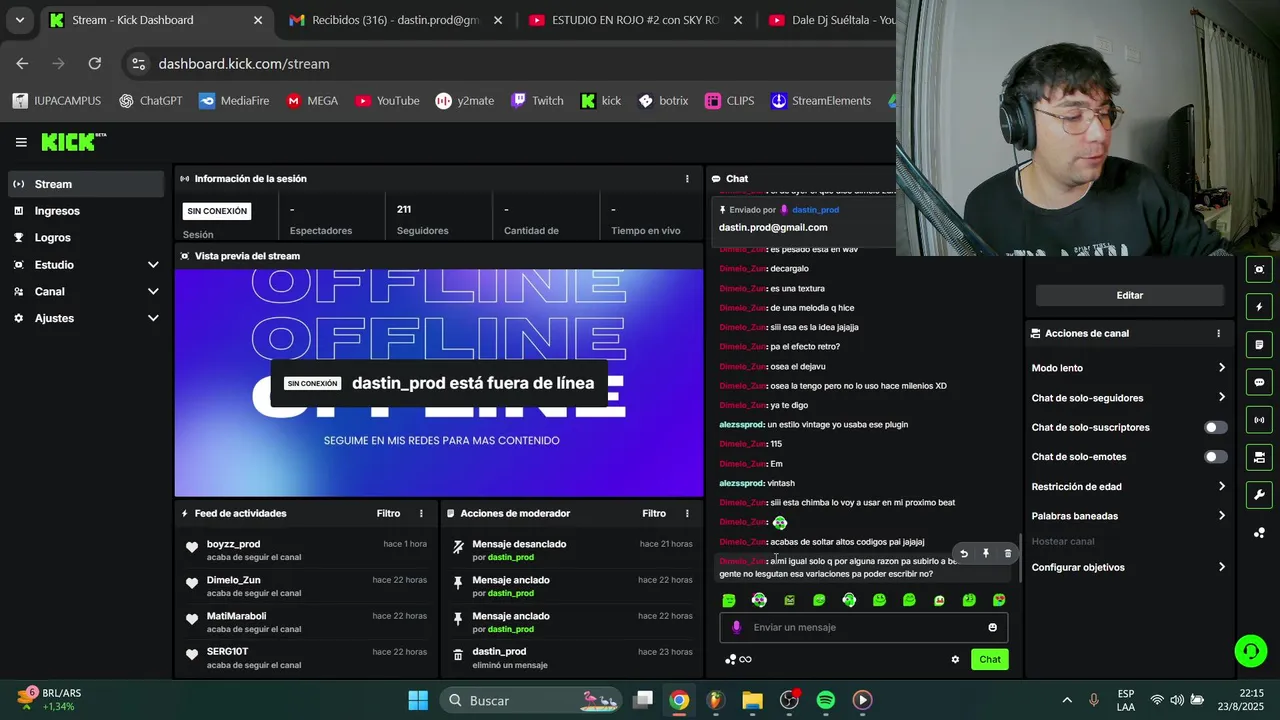1280x720 pixels.
Task: Open chat settings gear icon
Action: click(x=955, y=659)
